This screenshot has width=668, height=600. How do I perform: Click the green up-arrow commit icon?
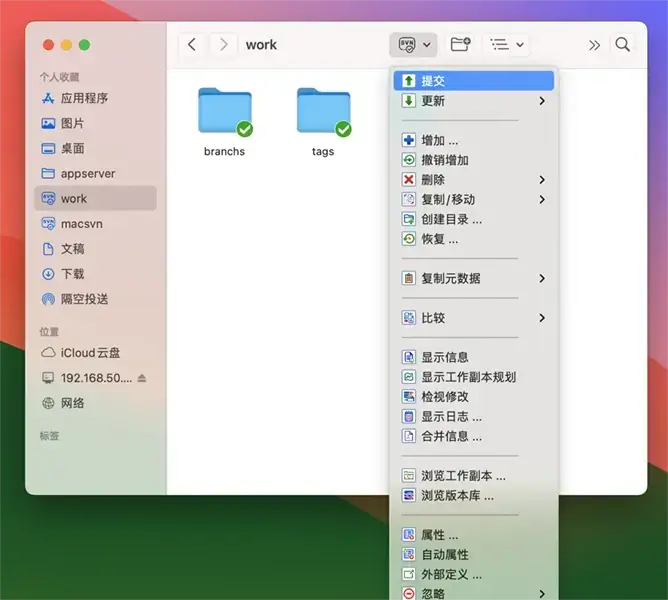(409, 81)
